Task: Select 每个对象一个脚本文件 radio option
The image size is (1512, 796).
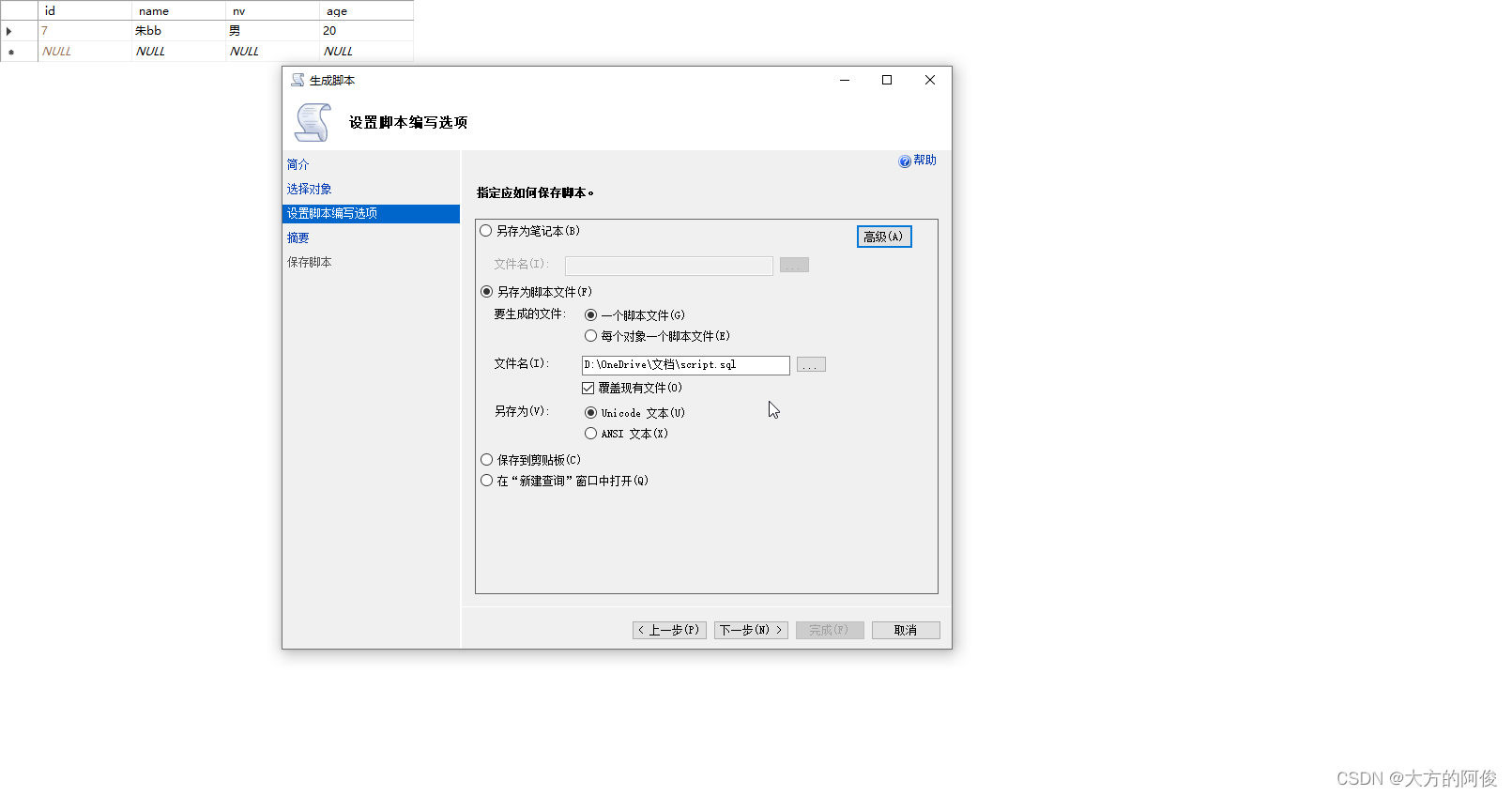Action: (590, 336)
